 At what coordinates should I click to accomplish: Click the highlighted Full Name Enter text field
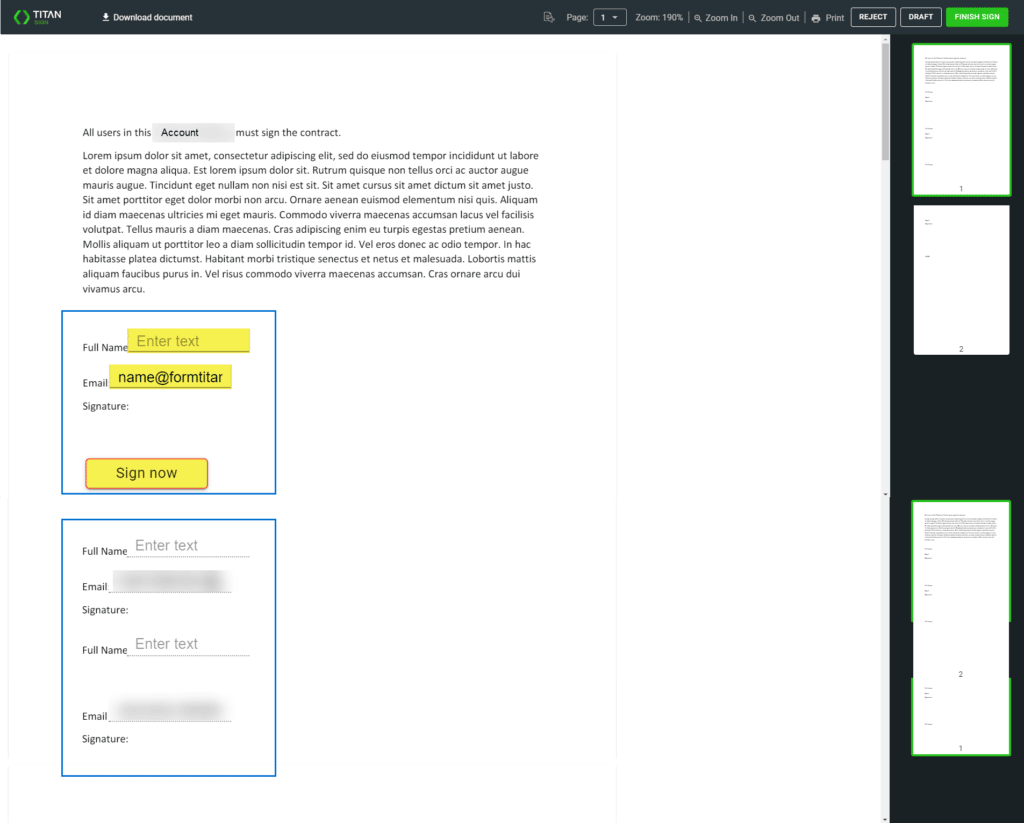pos(188,340)
